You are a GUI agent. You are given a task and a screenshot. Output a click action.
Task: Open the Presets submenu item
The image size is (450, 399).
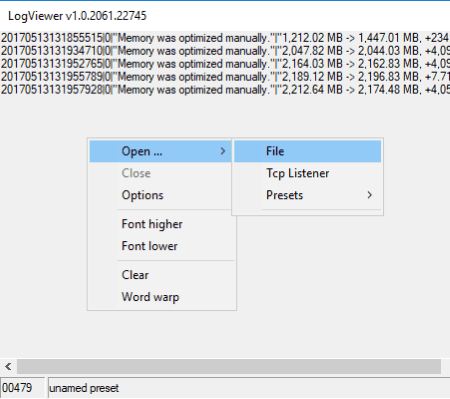tap(307, 195)
